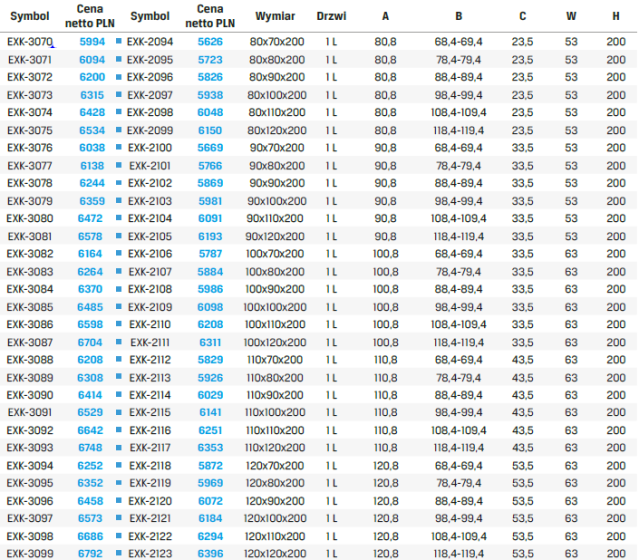The image size is (639, 560).
Task: Click price 5766
Action: point(210,166)
